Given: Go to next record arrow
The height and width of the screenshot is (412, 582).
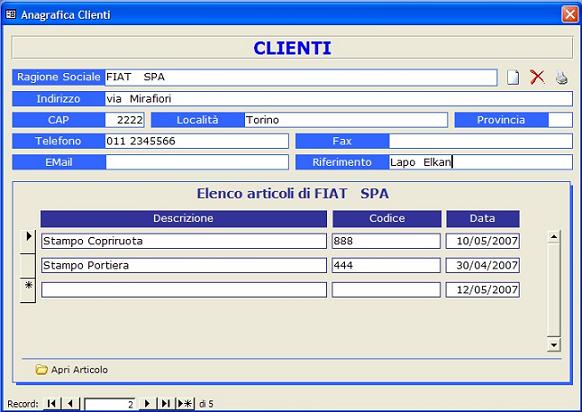Looking at the screenshot, I should pyautogui.click(x=147, y=403).
